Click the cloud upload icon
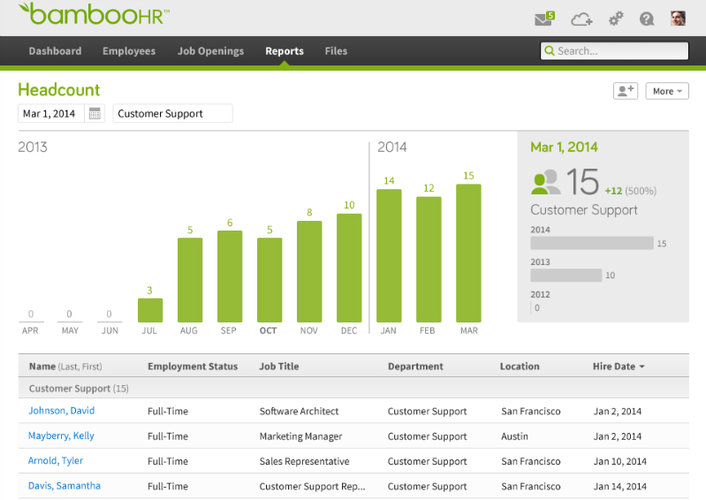Screen dimensions: 706x500 581,18
